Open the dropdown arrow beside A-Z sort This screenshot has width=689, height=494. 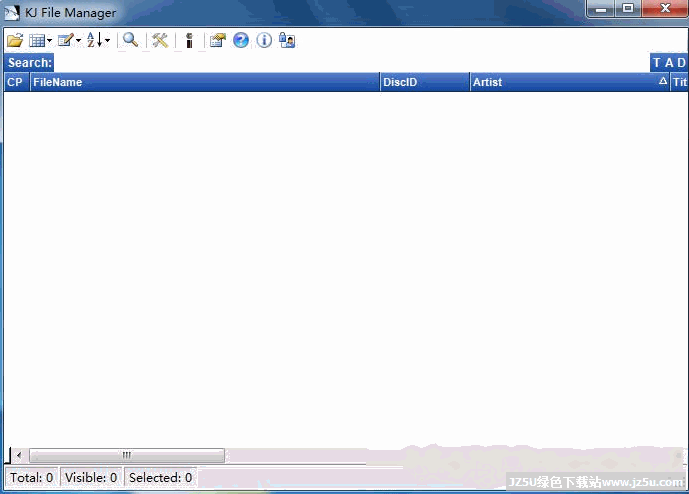coord(107,40)
